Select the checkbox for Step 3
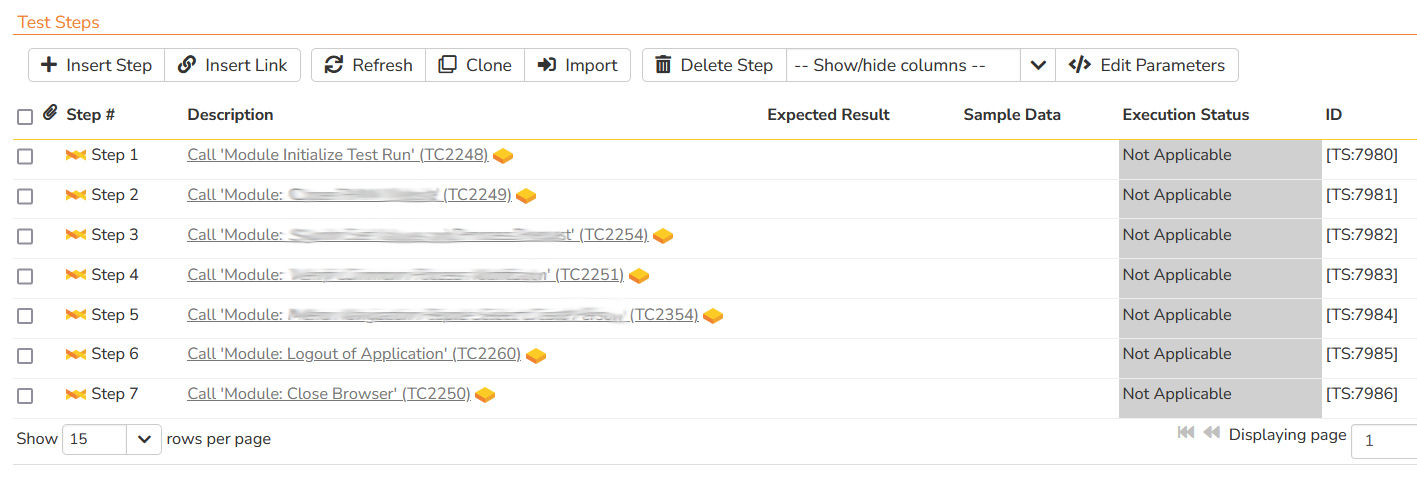Viewport: 1417px width, 479px height. [25, 236]
